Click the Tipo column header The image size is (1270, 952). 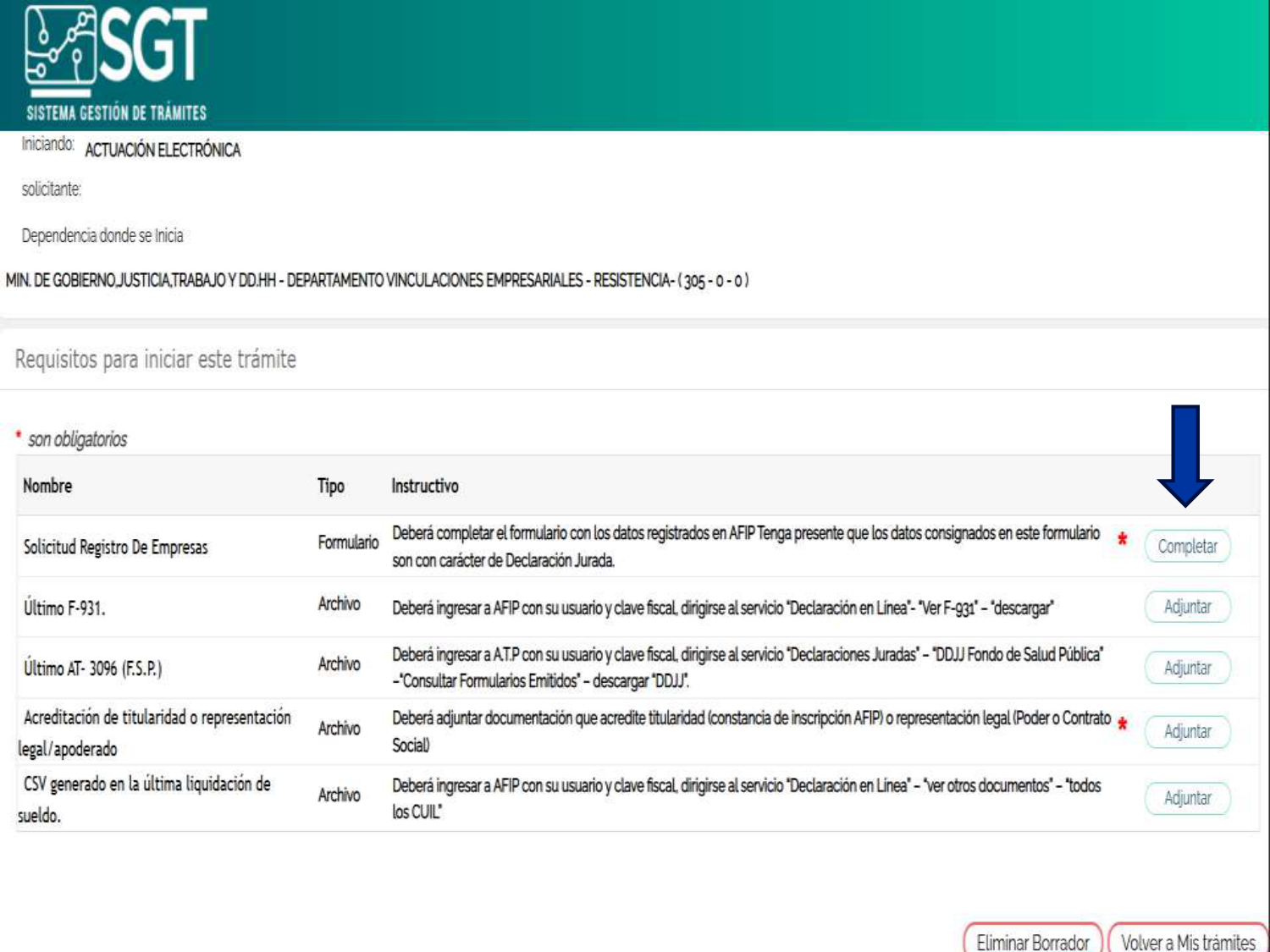tap(330, 486)
